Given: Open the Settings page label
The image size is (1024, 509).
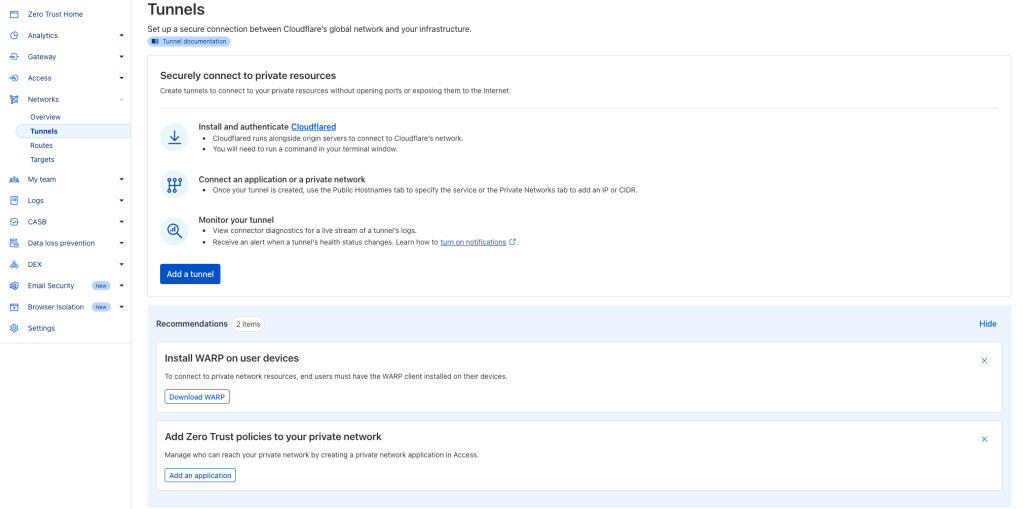Looking at the screenshot, I should tap(41, 328).
